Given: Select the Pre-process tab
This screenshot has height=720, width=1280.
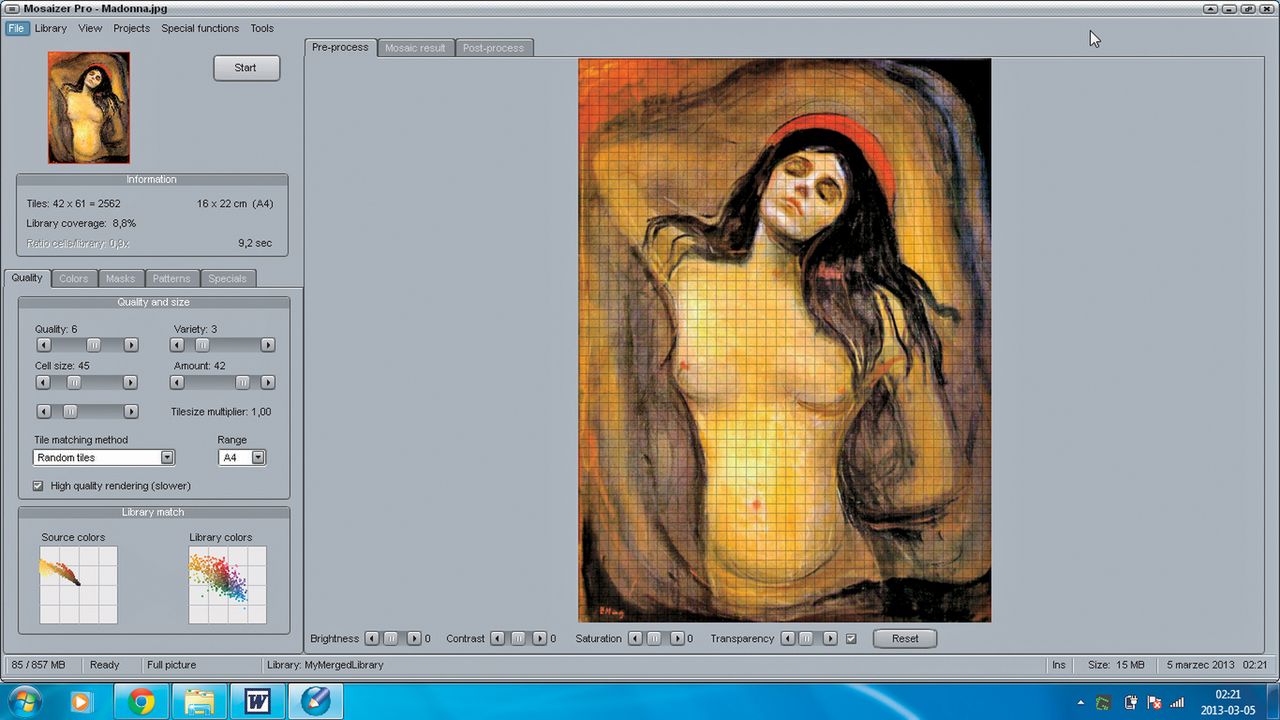Looking at the screenshot, I should click(x=340, y=47).
